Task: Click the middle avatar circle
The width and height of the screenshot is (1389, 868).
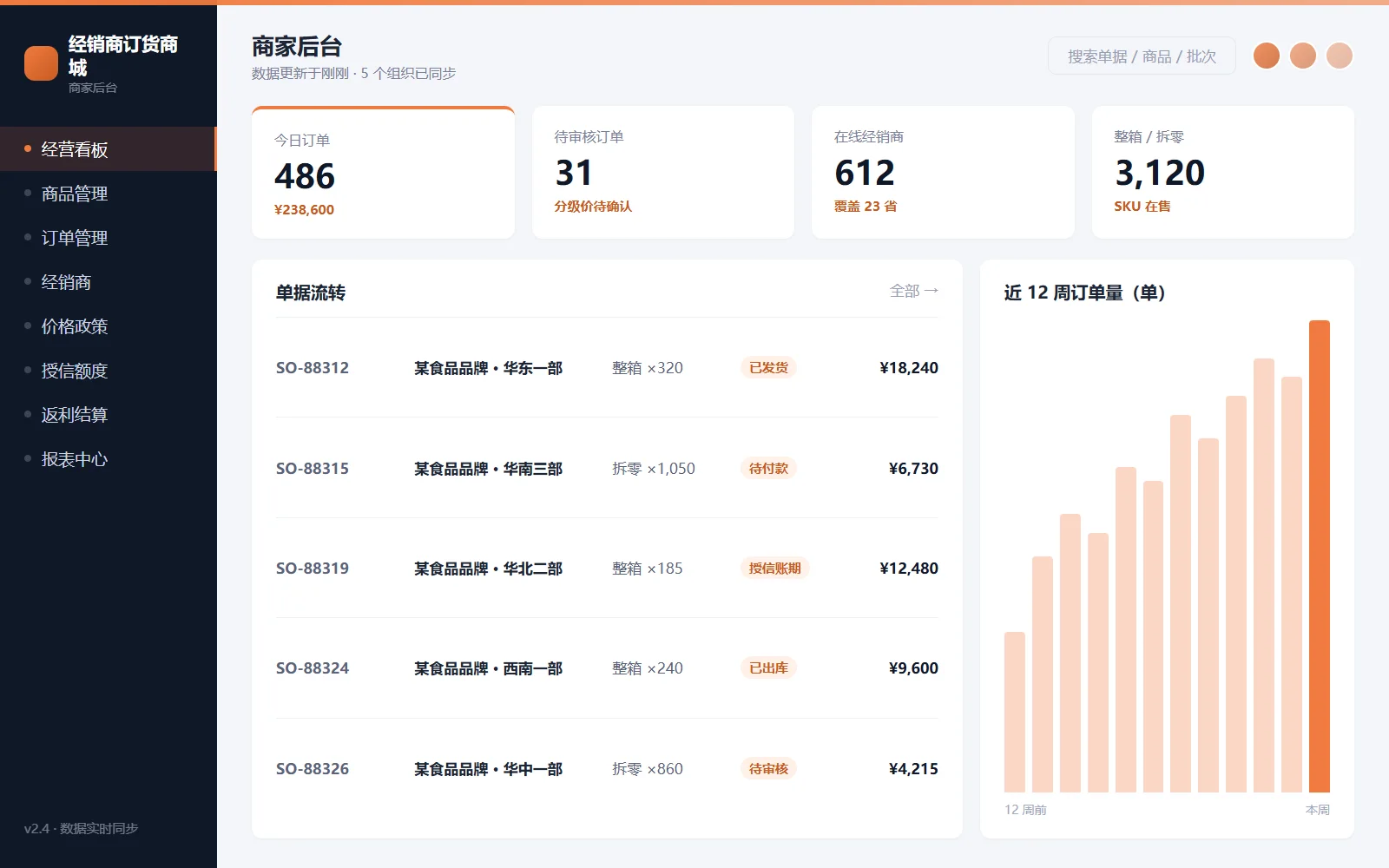Action: (x=1303, y=56)
